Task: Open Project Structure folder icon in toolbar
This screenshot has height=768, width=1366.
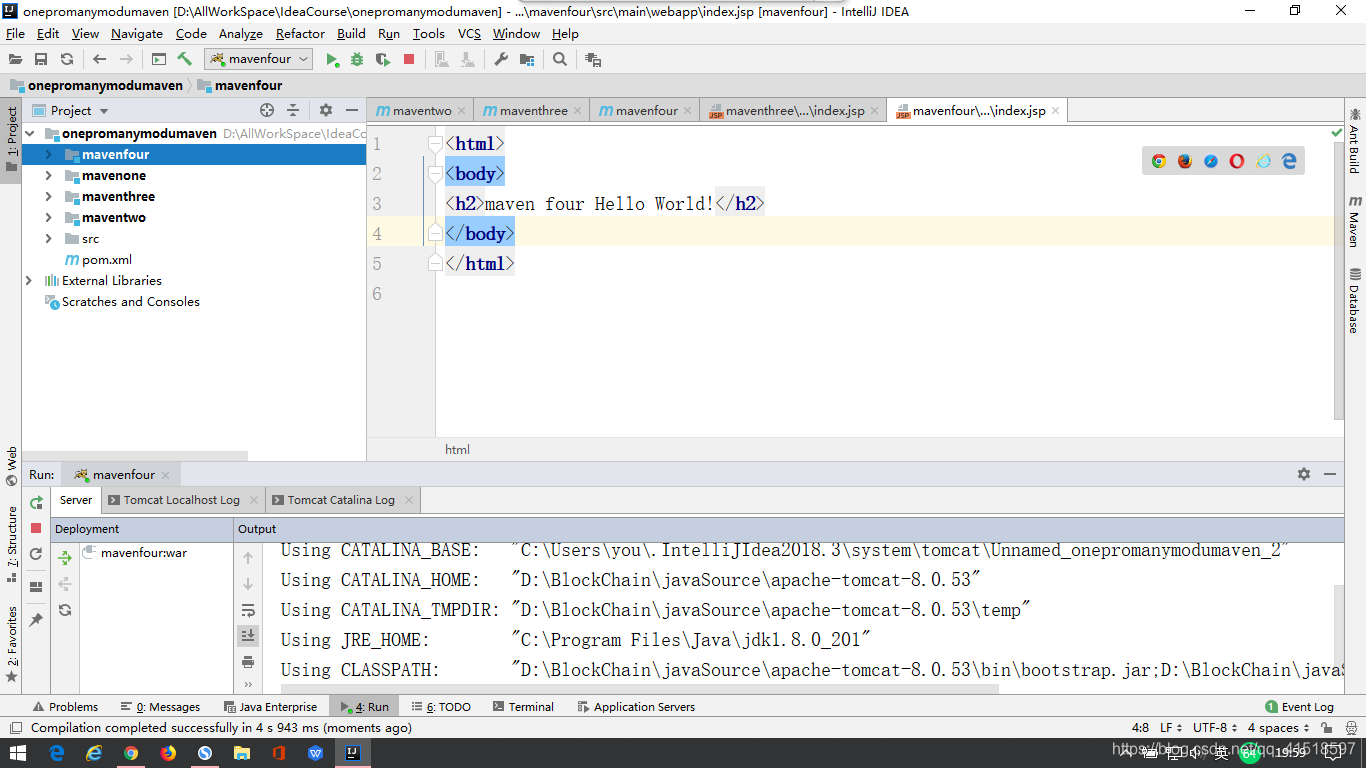Action: click(527, 59)
